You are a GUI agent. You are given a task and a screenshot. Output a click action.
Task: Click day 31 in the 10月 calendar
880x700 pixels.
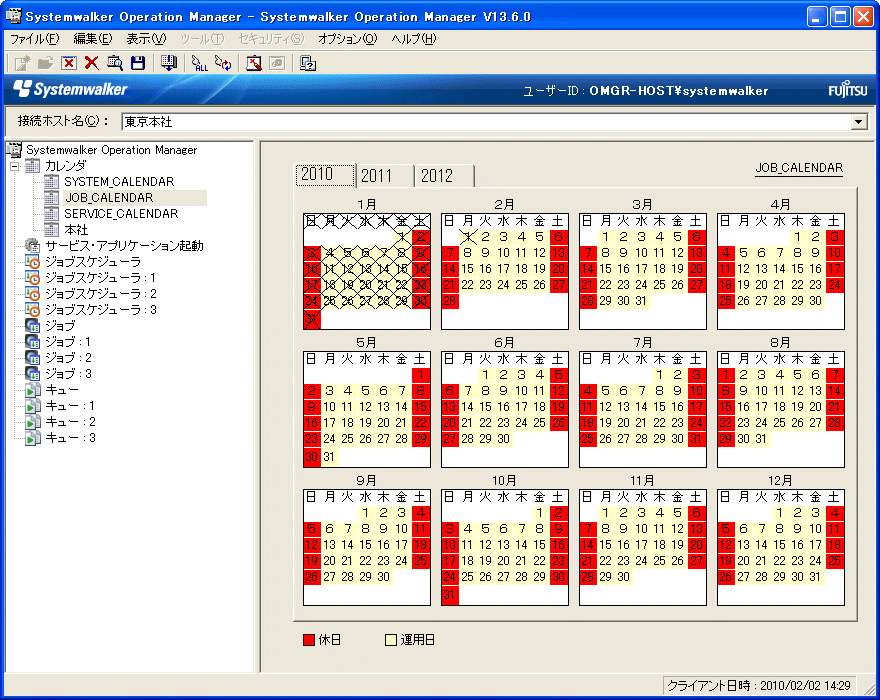(450, 595)
